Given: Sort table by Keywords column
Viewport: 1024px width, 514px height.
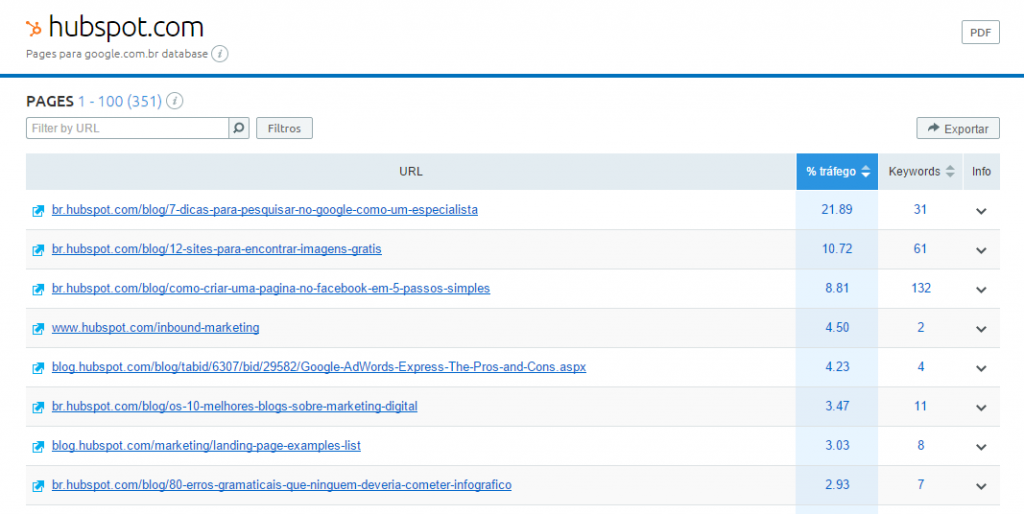Looking at the screenshot, I should pos(920,172).
